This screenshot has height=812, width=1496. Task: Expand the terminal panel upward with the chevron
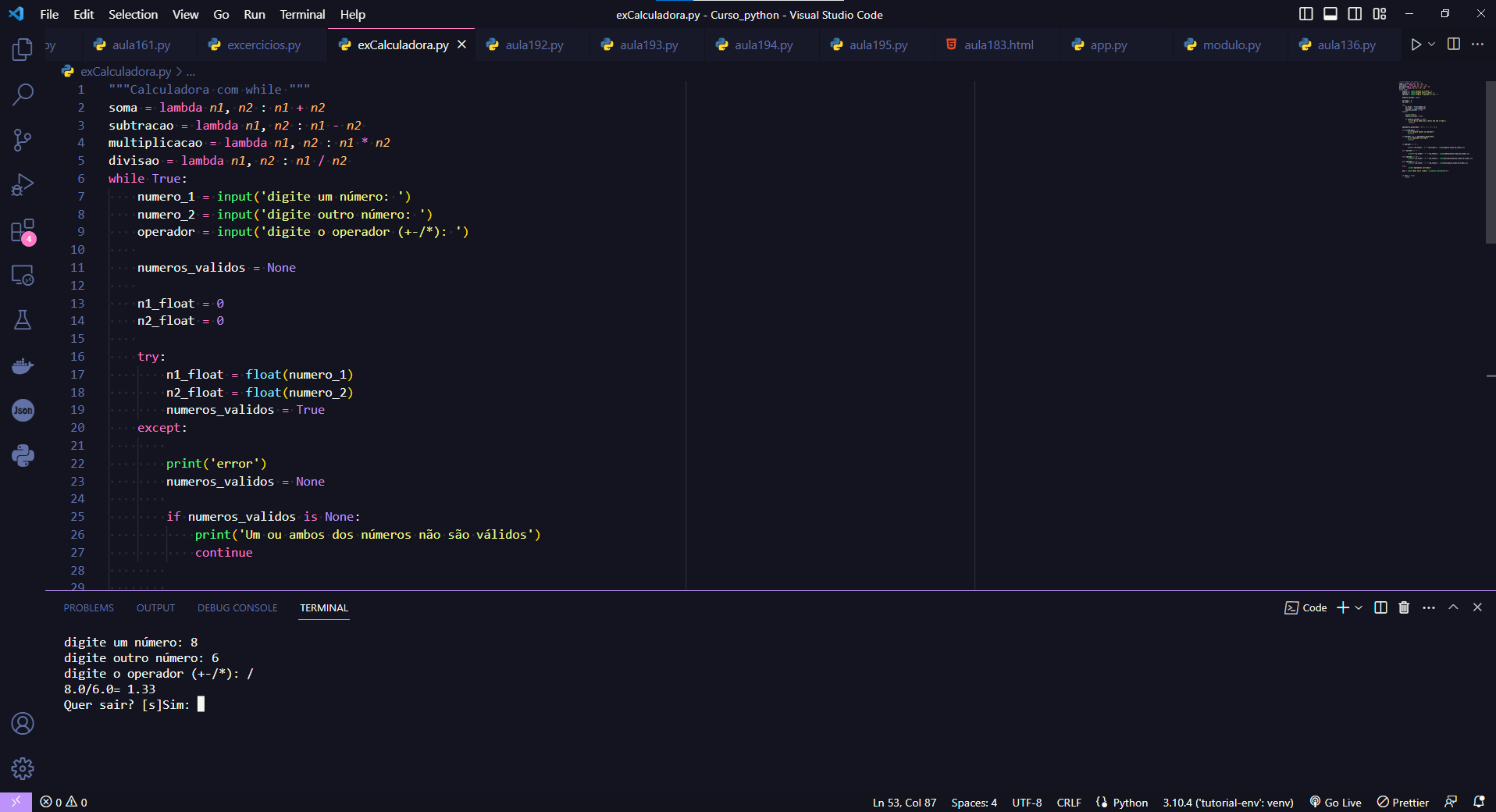pyautogui.click(x=1453, y=607)
